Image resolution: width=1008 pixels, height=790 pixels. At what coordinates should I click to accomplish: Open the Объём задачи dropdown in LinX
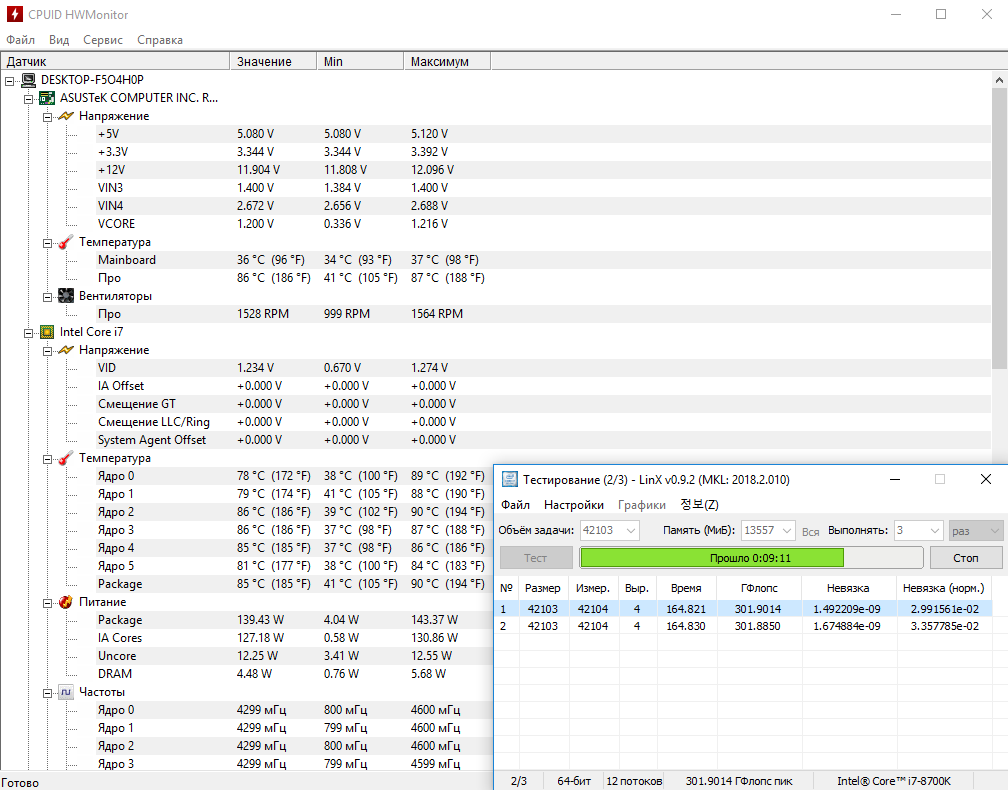(x=631, y=530)
